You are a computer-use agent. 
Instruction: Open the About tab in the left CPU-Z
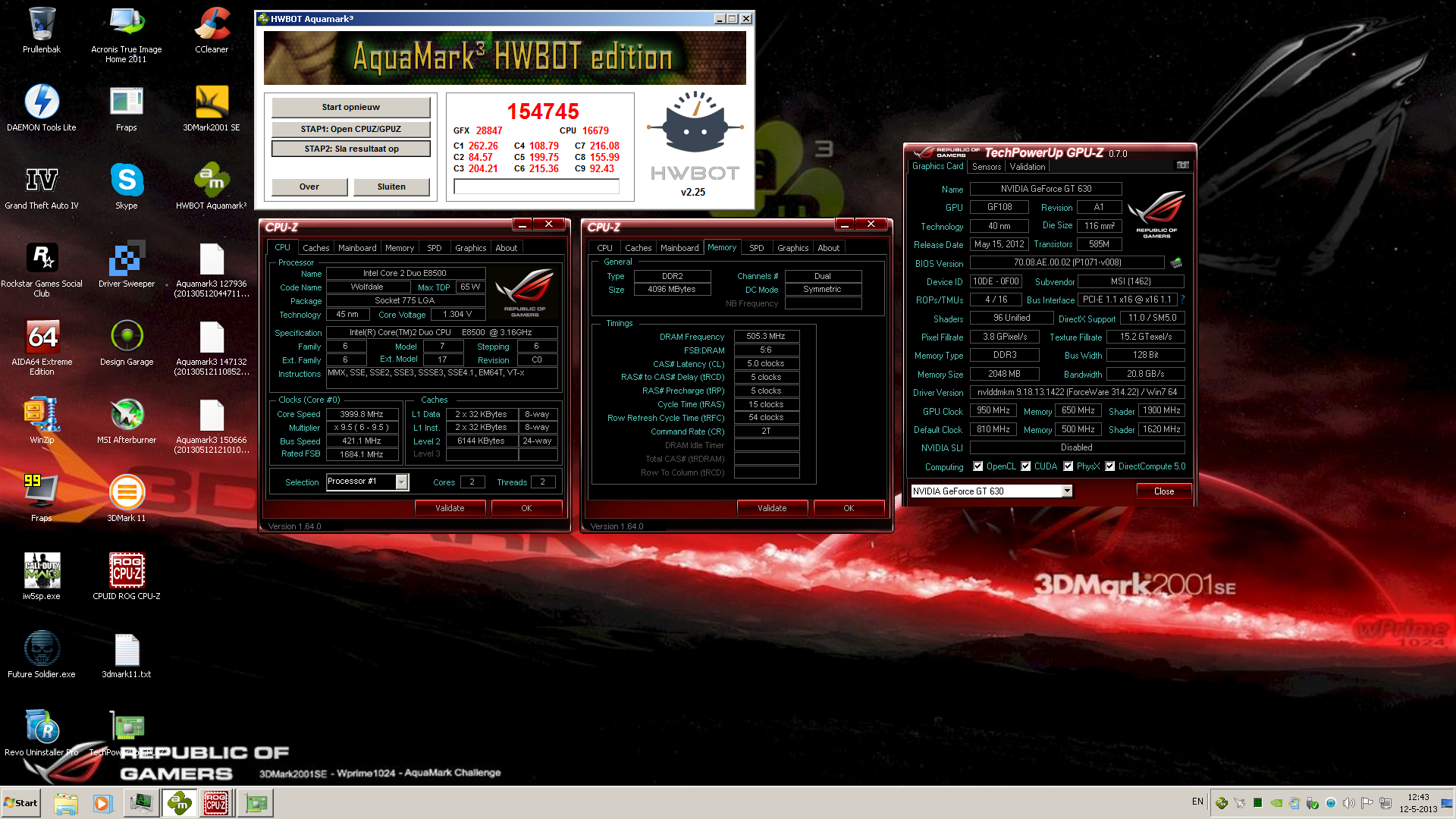tap(506, 248)
